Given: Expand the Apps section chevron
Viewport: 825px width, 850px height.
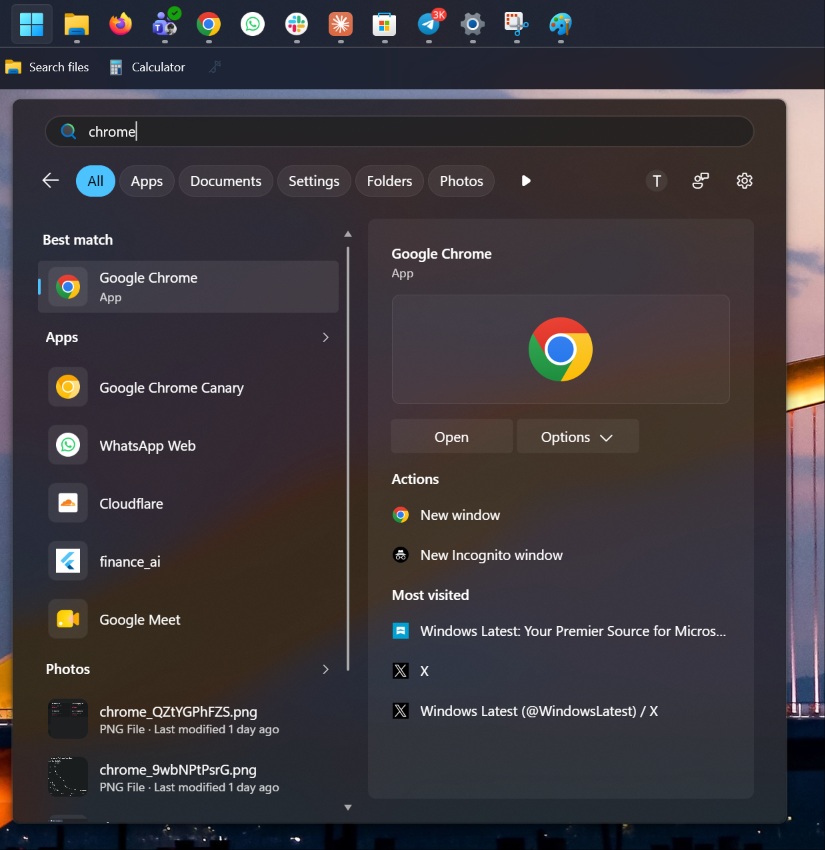Looking at the screenshot, I should click(325, 337).
